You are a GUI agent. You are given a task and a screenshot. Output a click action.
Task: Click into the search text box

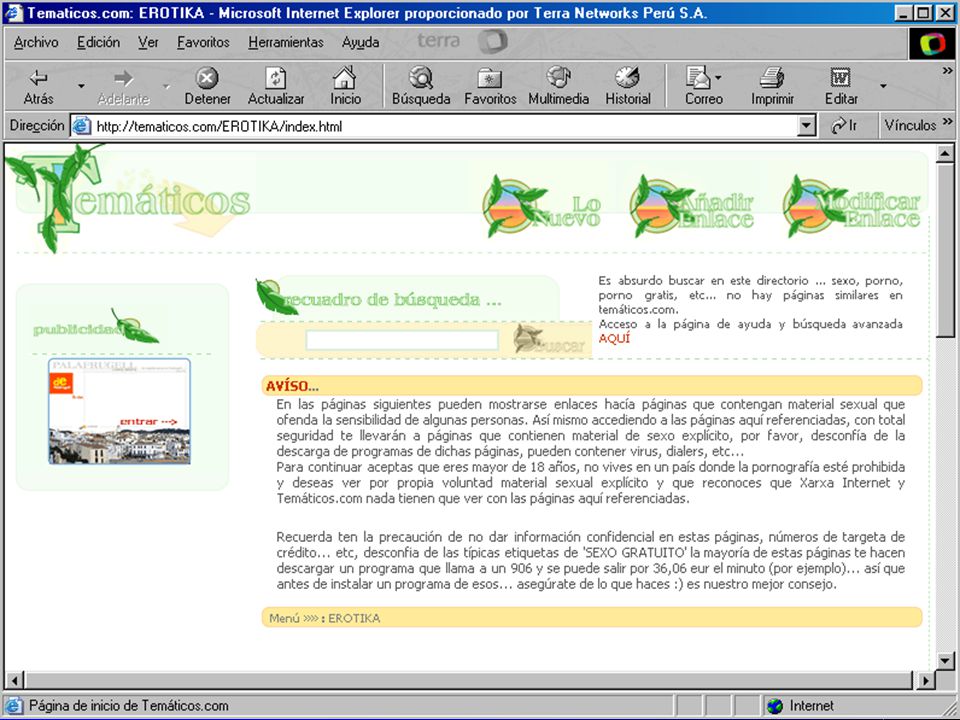click(402, 340)
